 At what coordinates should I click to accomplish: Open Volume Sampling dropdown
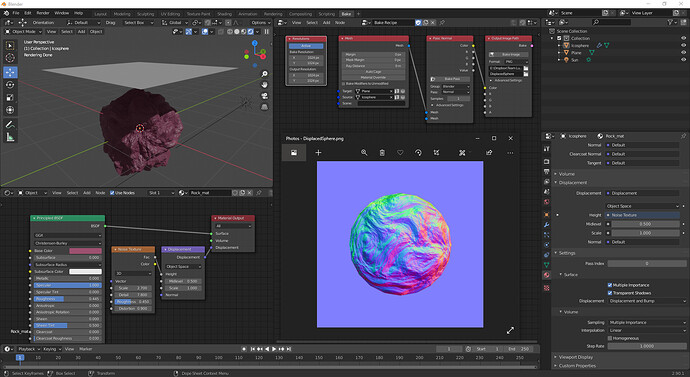click(x=647, y=322)
